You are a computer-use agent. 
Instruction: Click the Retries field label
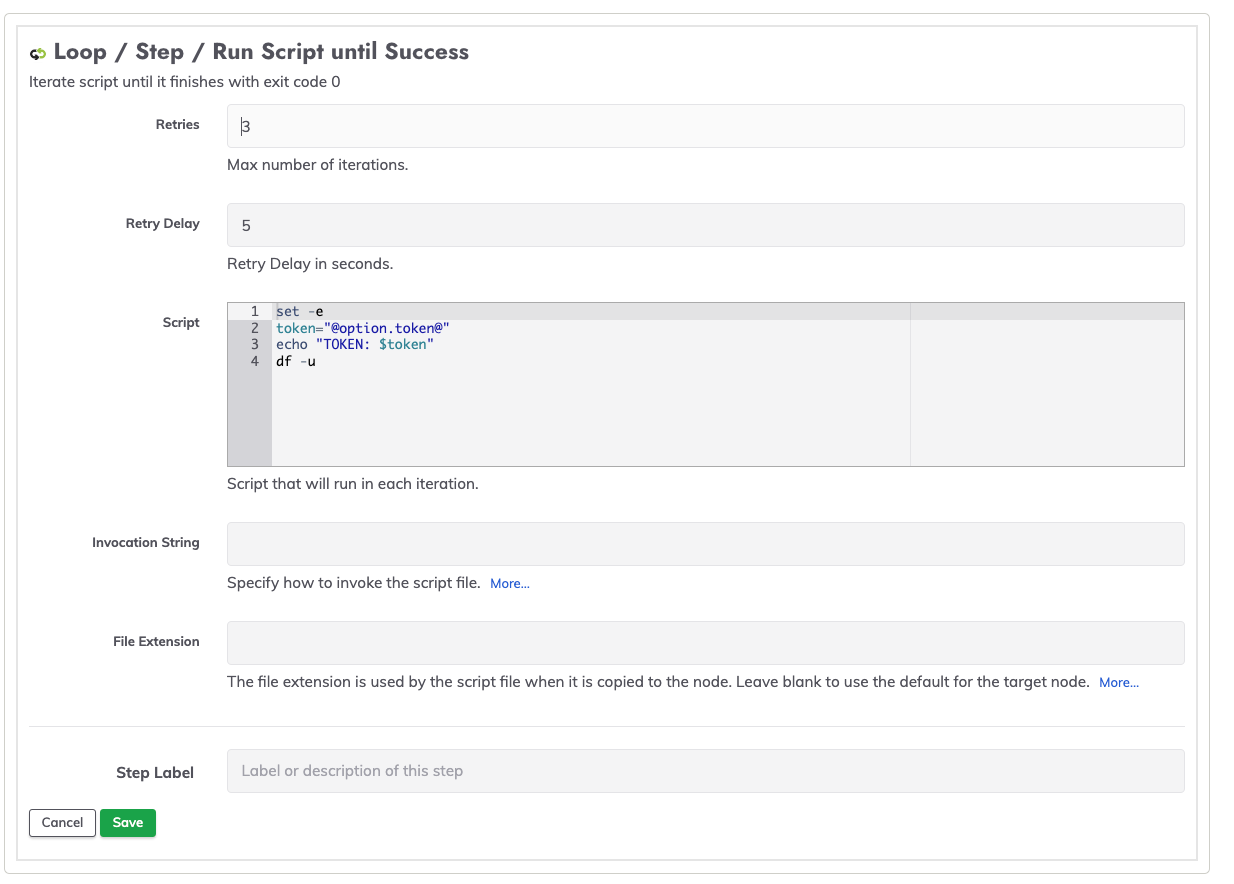point(178,125)
